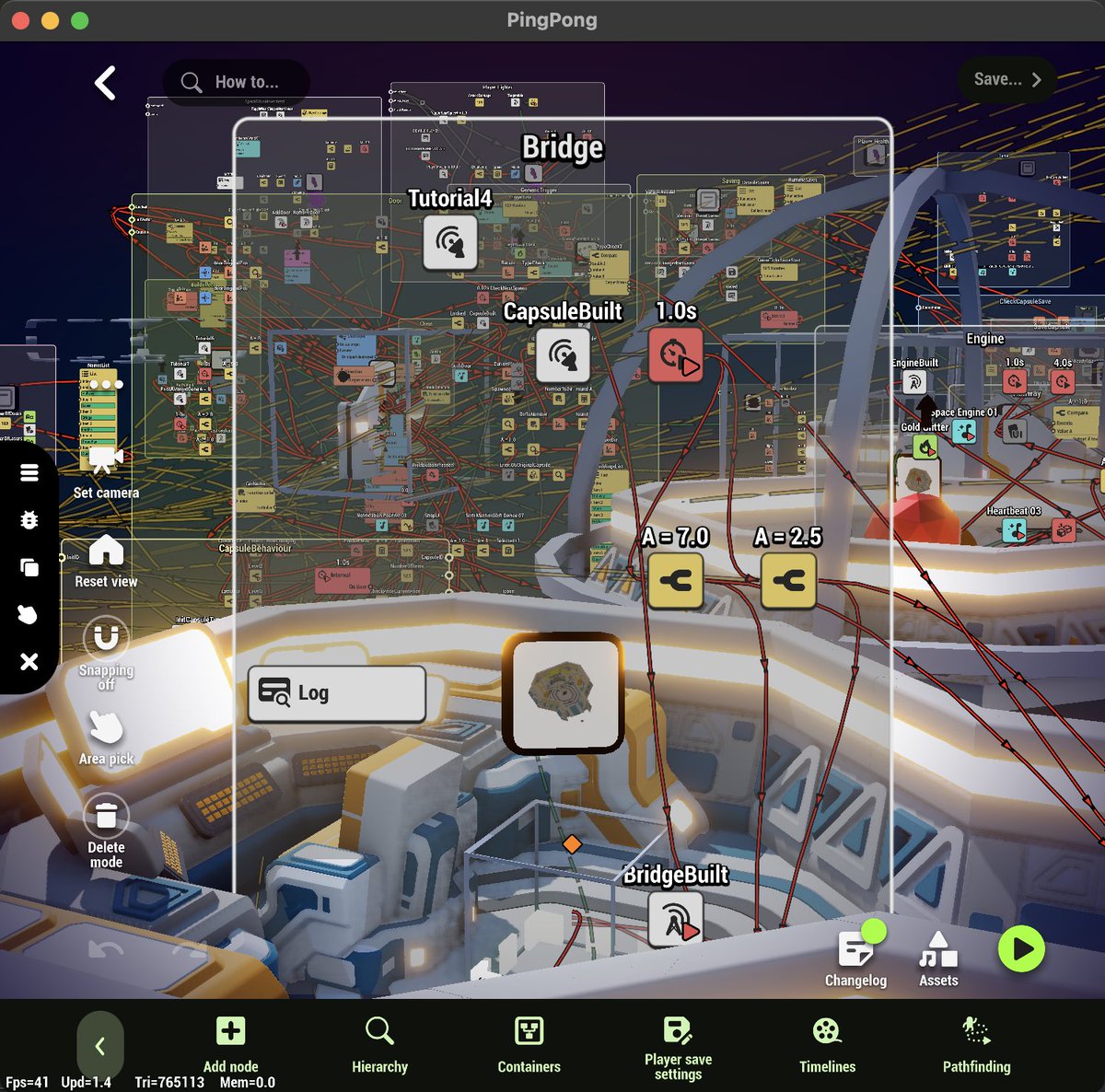This screenshot has width=1105, height=1092.
Task: Activate Area pick tool
Action: click(106, 738)
